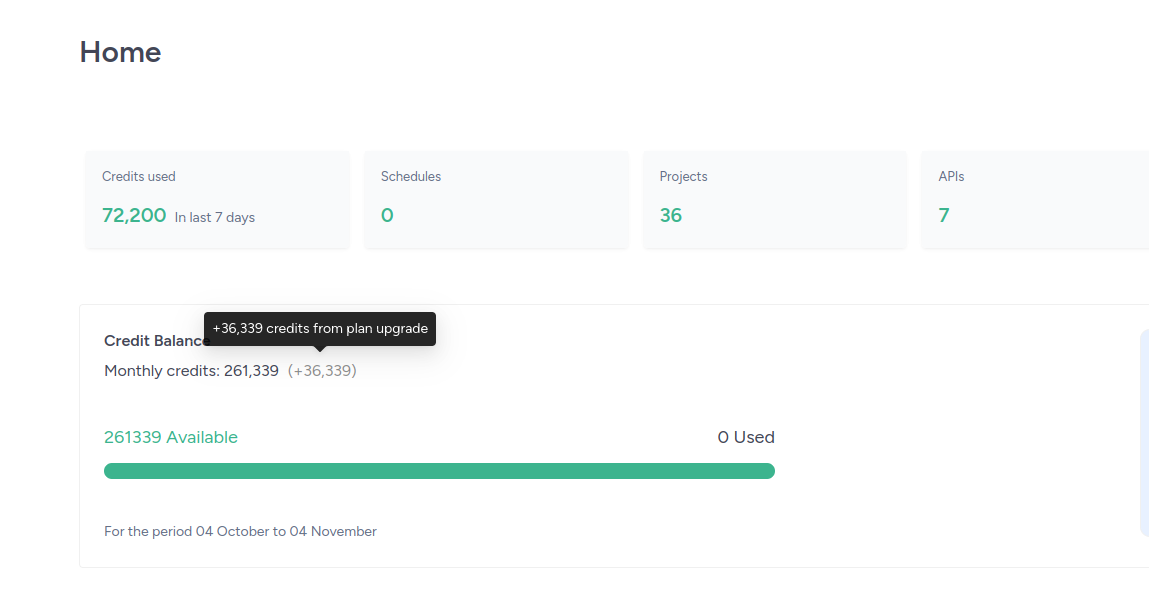This screenshot has height=600, width=1149.
Task: Open the Schedules stat card
Action: 496,199
